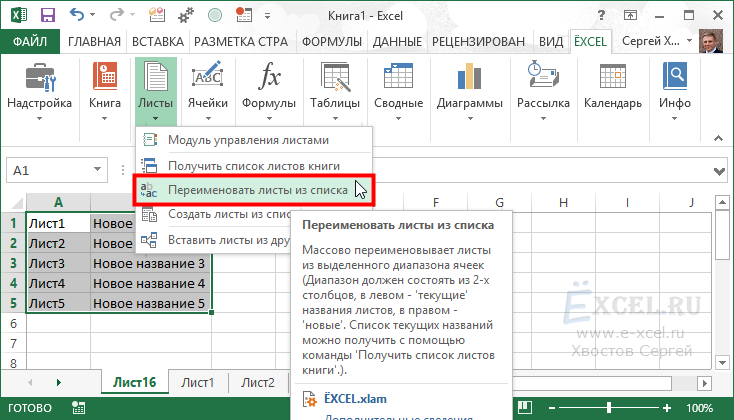This screenshot has width=734, height=420.
Task: Open the Таблицы table icon
Action: [335, 77]
